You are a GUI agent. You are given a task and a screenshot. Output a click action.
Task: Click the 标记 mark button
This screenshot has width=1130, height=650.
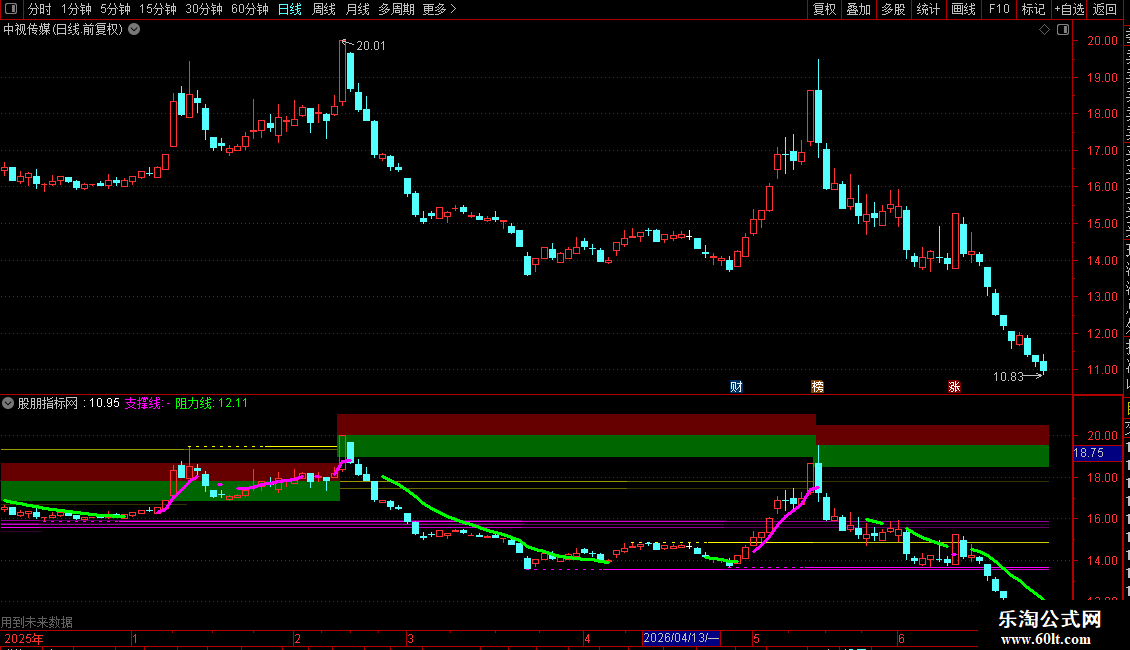(x=1033, y=9)
